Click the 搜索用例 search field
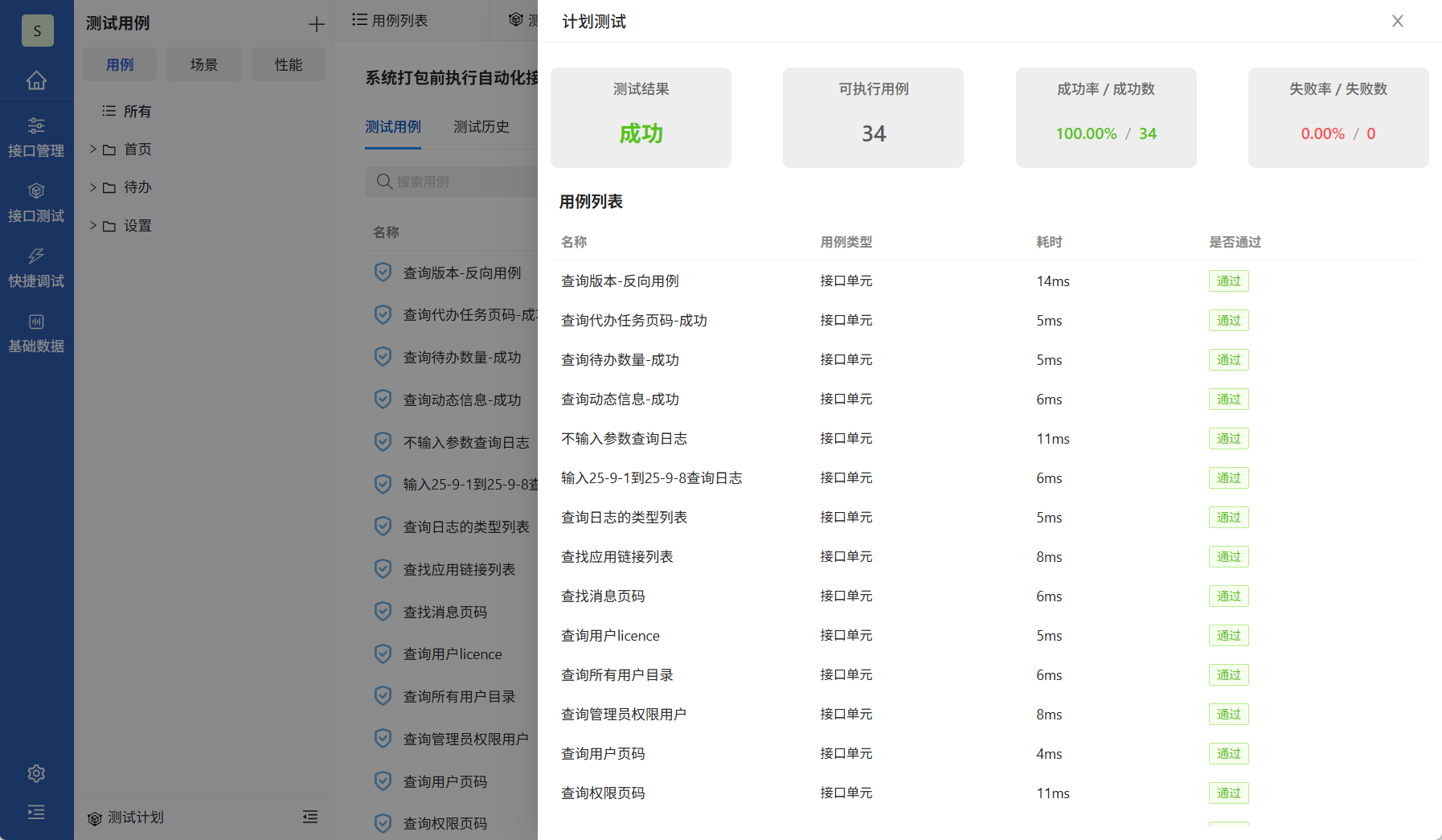The height and width of the screenshot is (840, 1442). tap(452, 182)
